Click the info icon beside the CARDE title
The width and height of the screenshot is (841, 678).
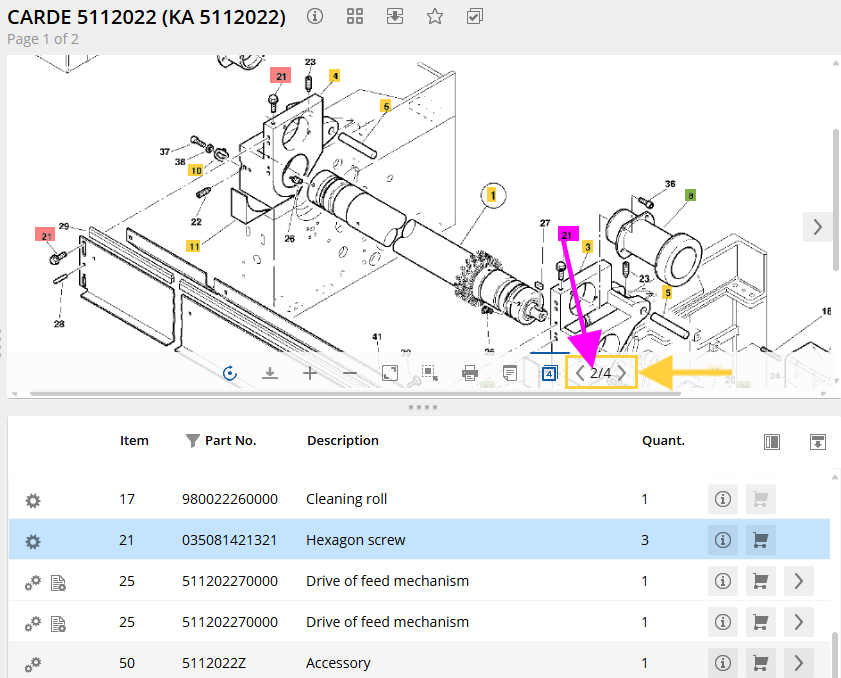pos(315,16)
